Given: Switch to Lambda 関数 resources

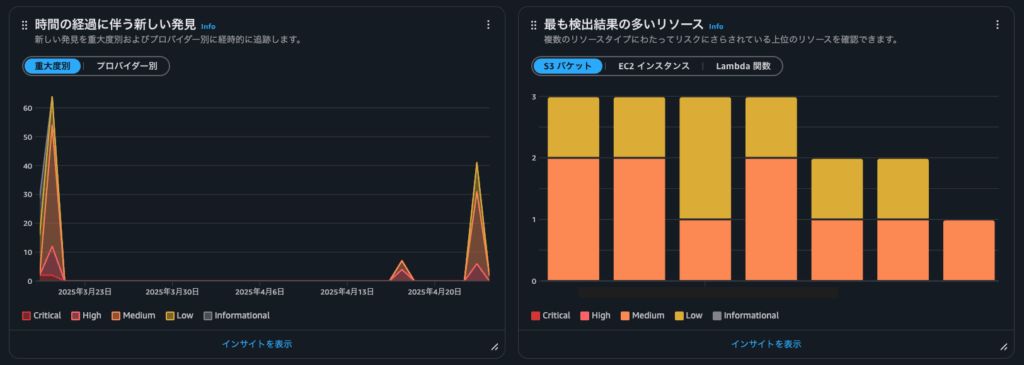Looking at the screenshot, I should [x=743, y=66].
